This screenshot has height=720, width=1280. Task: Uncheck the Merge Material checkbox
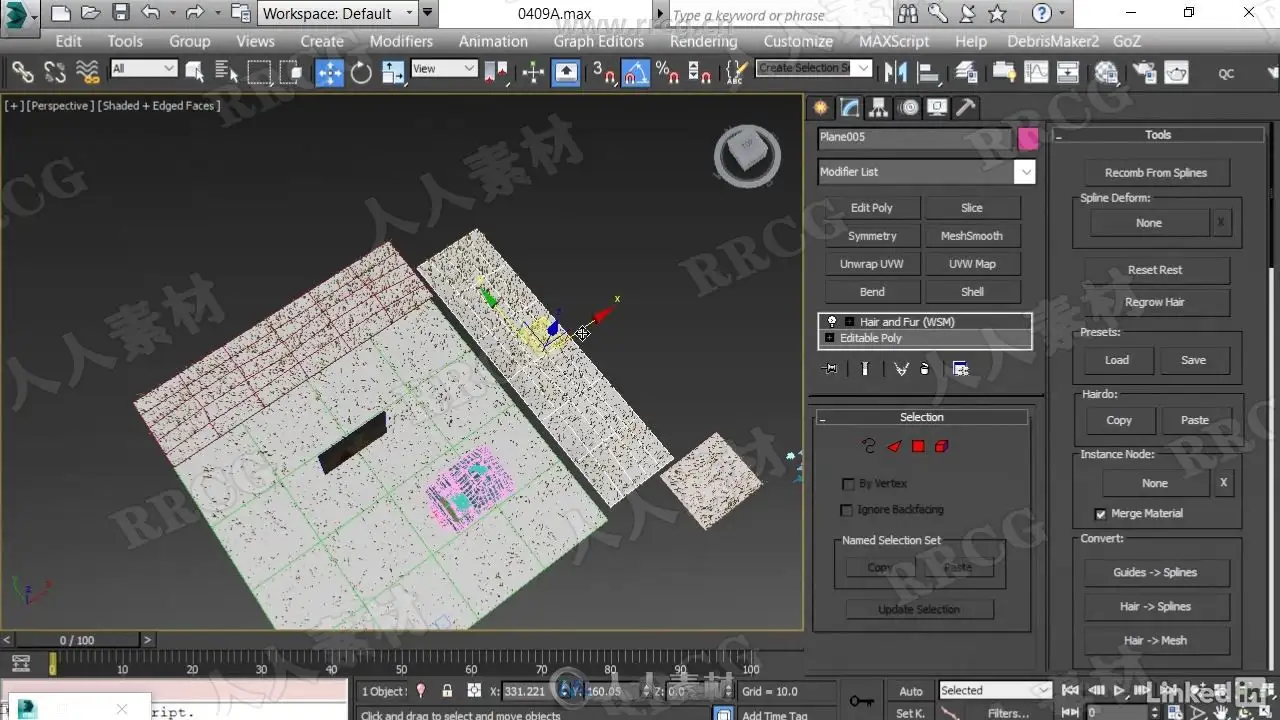(1101, 514)
